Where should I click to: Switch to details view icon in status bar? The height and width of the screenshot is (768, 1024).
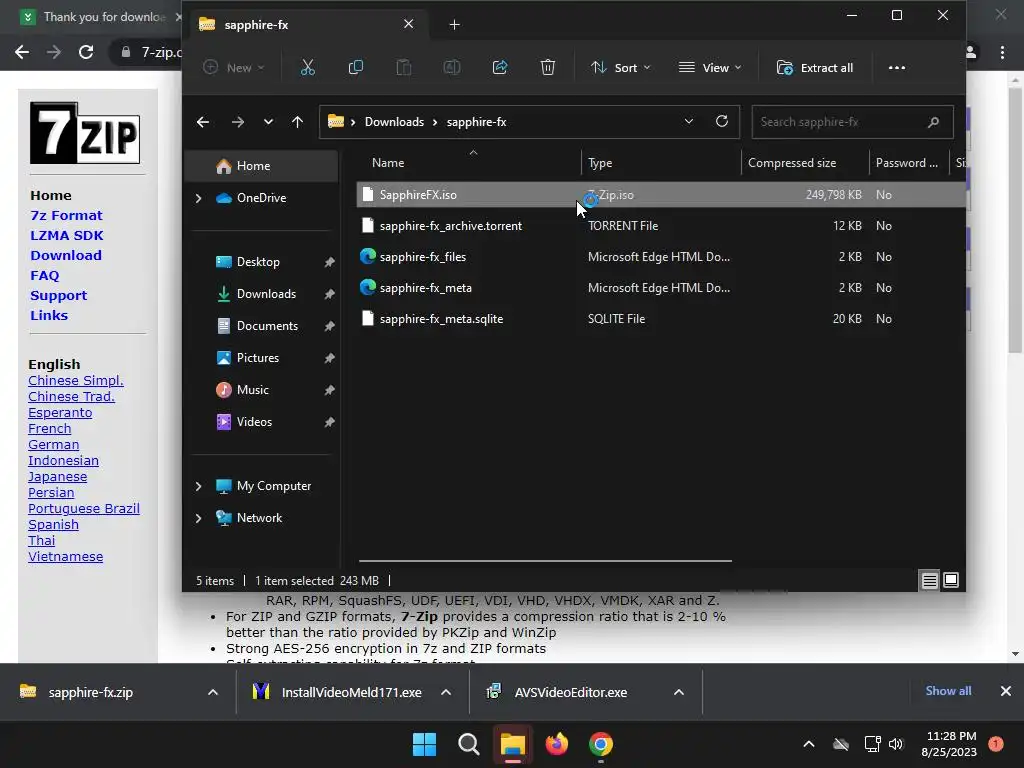tap(929, 580)
